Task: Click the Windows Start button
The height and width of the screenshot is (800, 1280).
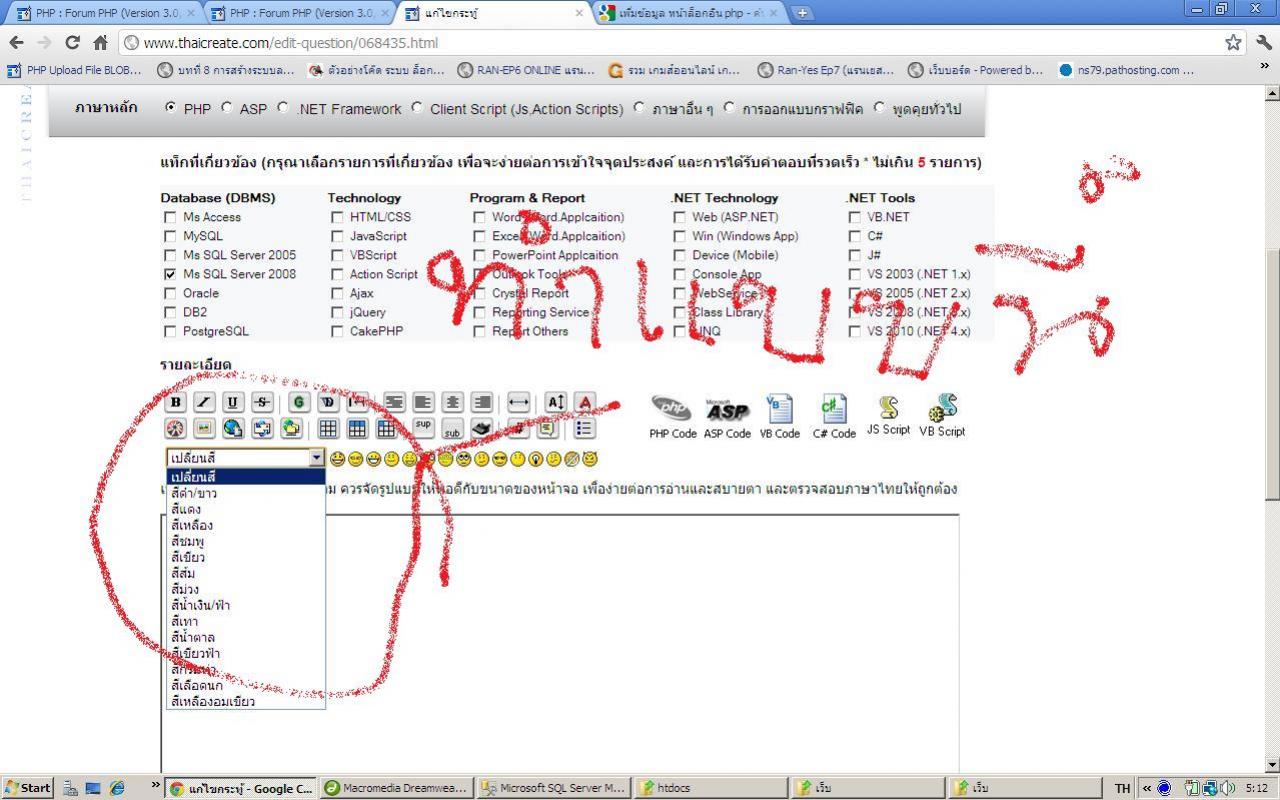Action: pyautogui.click(x=28, y=788)
